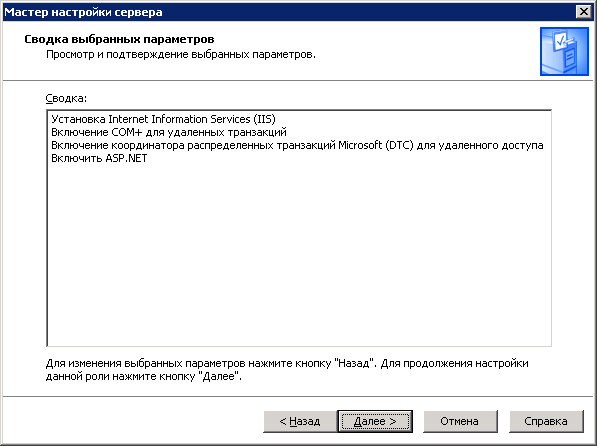Click the Сводка: label above the list

point(66,98)
